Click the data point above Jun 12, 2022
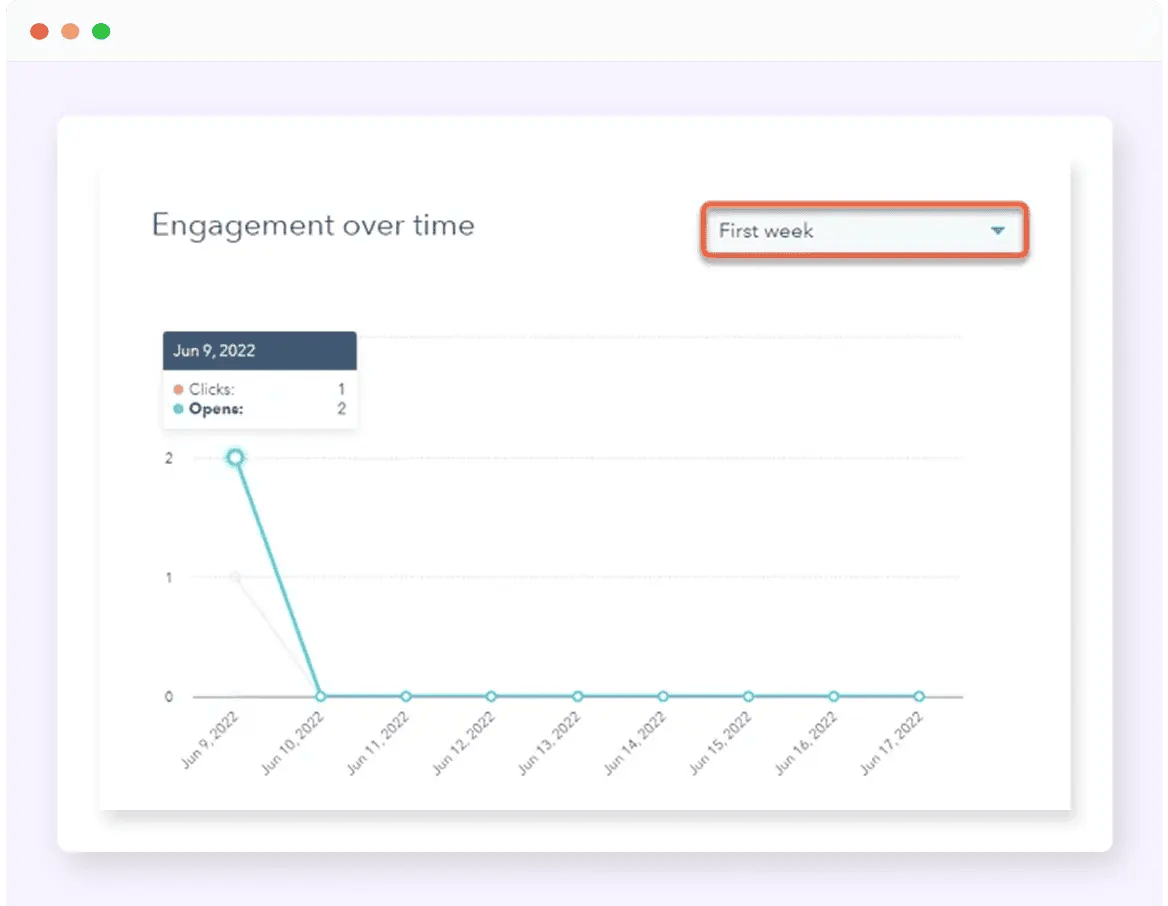The image size is (1168, 906). click(491, 695)
